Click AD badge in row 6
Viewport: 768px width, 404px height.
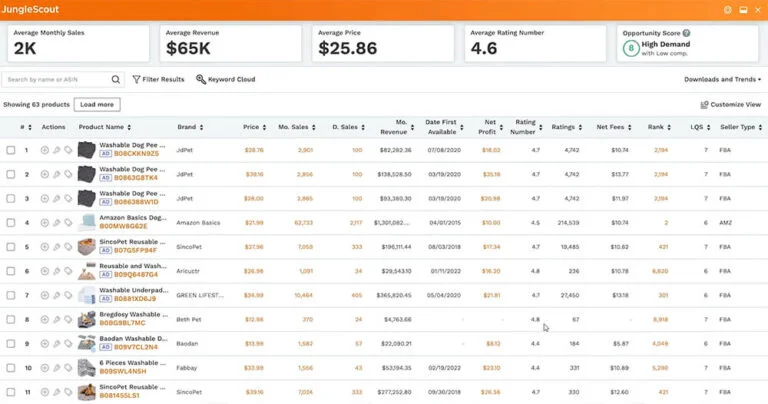pos(105,275)
